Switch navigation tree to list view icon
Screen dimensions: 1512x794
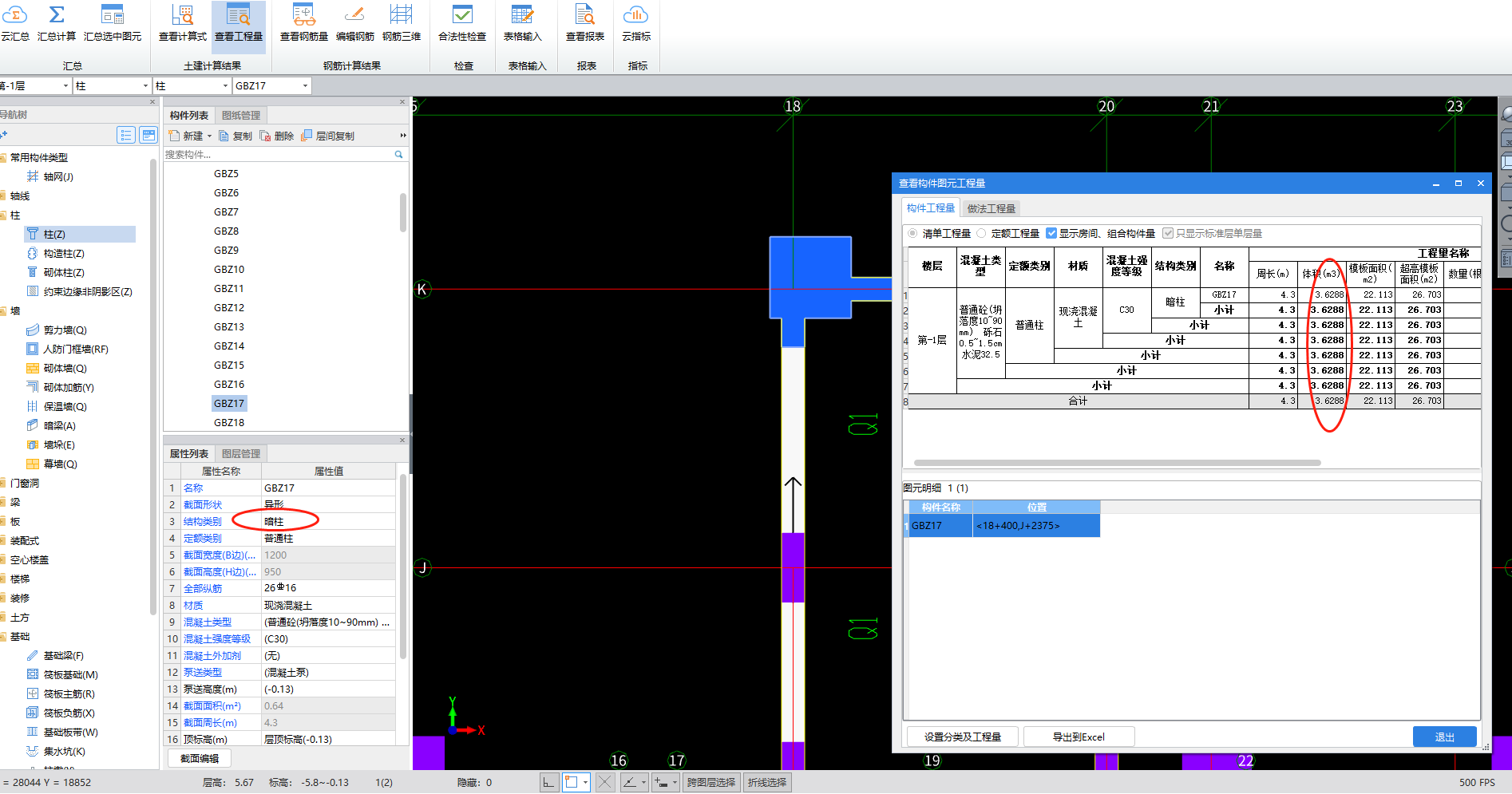pos(126,135)
